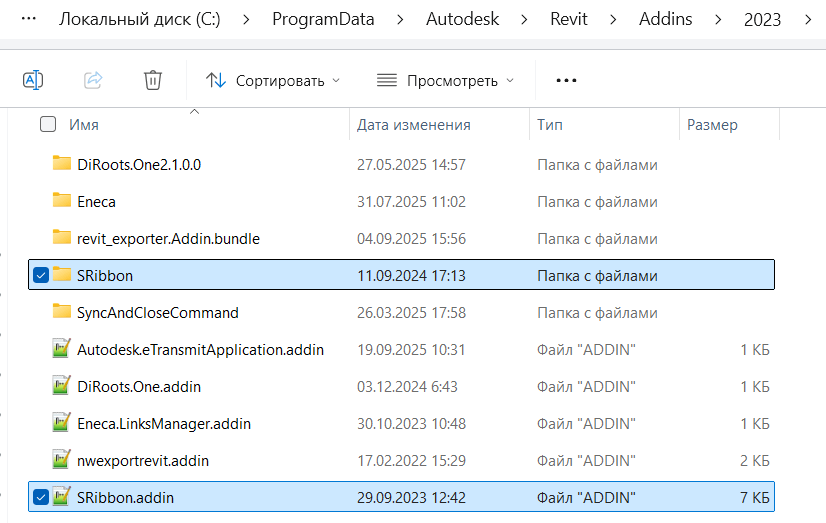This screenshot has height=523, width=826.
Task: Open the toolbar three-dots more options
Action: click(566, 81)
